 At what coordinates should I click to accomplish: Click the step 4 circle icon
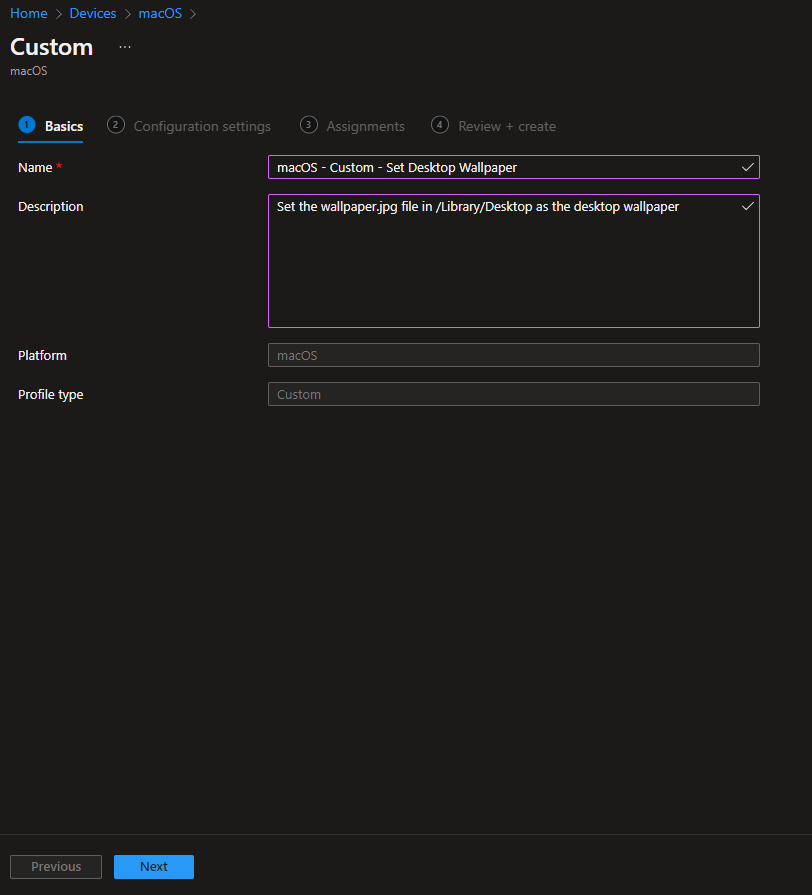pos(440,124)
